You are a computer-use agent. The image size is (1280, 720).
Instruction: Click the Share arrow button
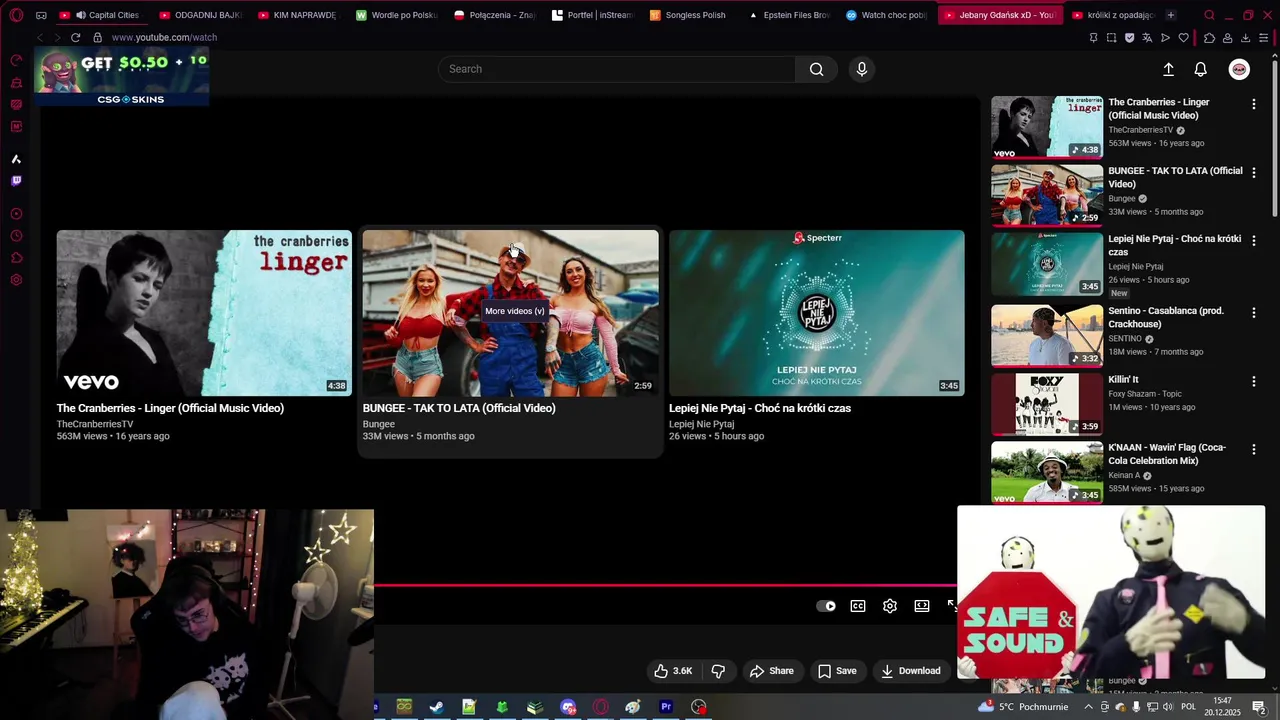(x=772, y=671)
